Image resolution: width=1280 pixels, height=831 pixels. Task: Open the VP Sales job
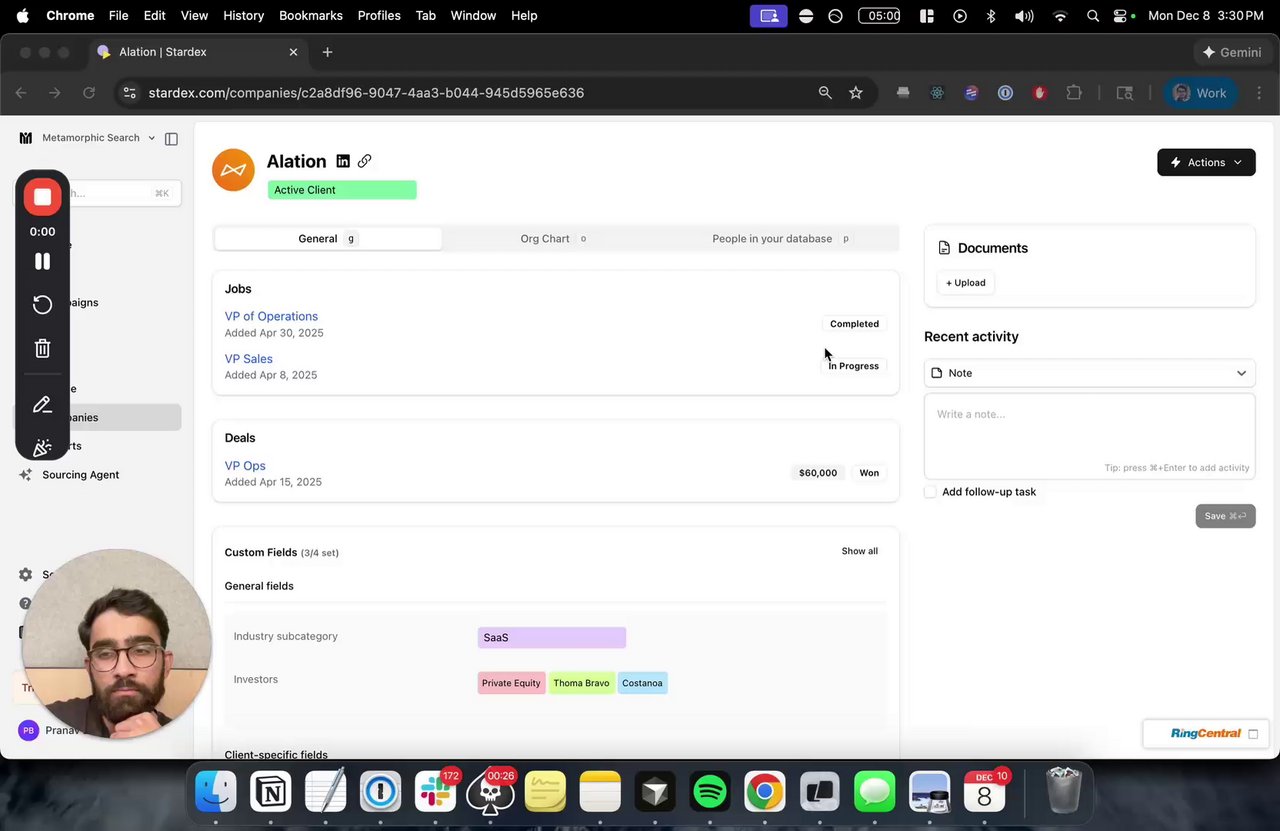(x=248, y=359)
